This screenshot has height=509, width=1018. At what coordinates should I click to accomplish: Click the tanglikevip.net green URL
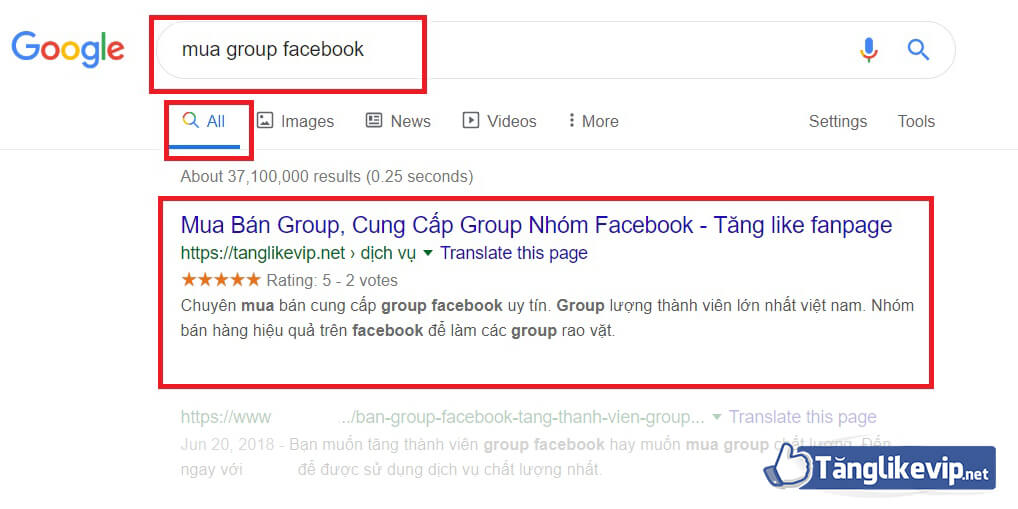tap(297, 253)
